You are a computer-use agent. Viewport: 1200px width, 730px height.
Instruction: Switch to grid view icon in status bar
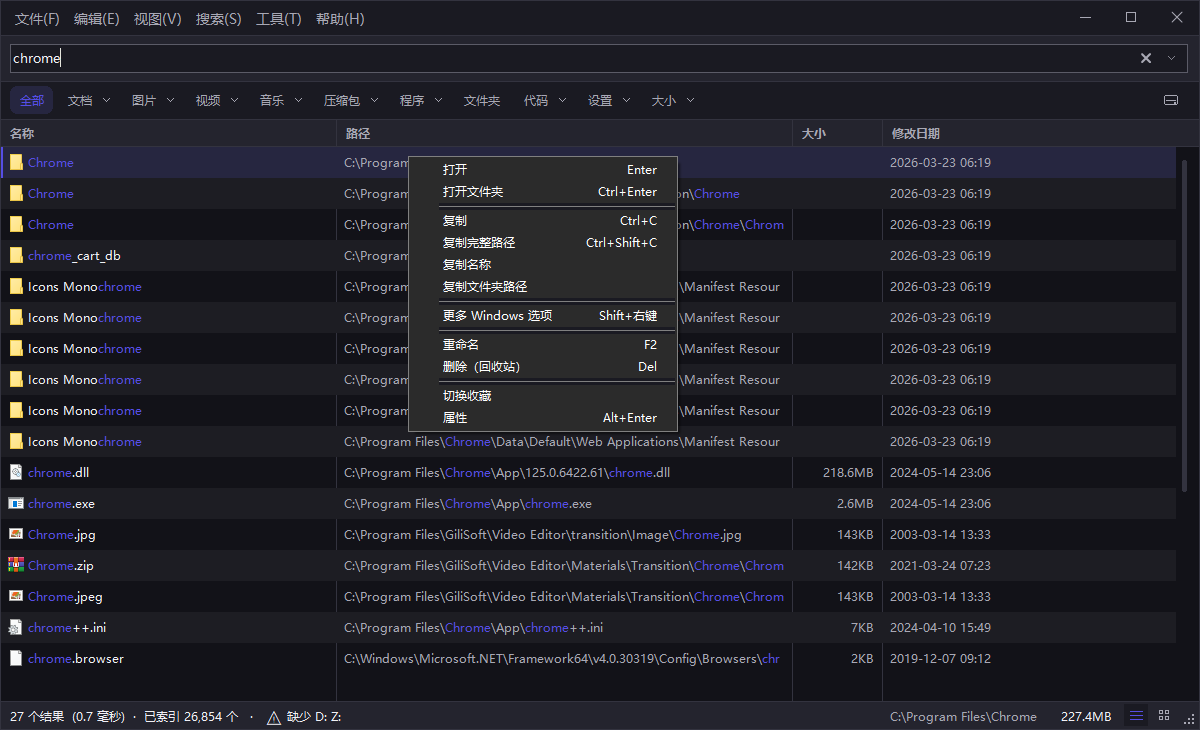(x=1164, y=716)
